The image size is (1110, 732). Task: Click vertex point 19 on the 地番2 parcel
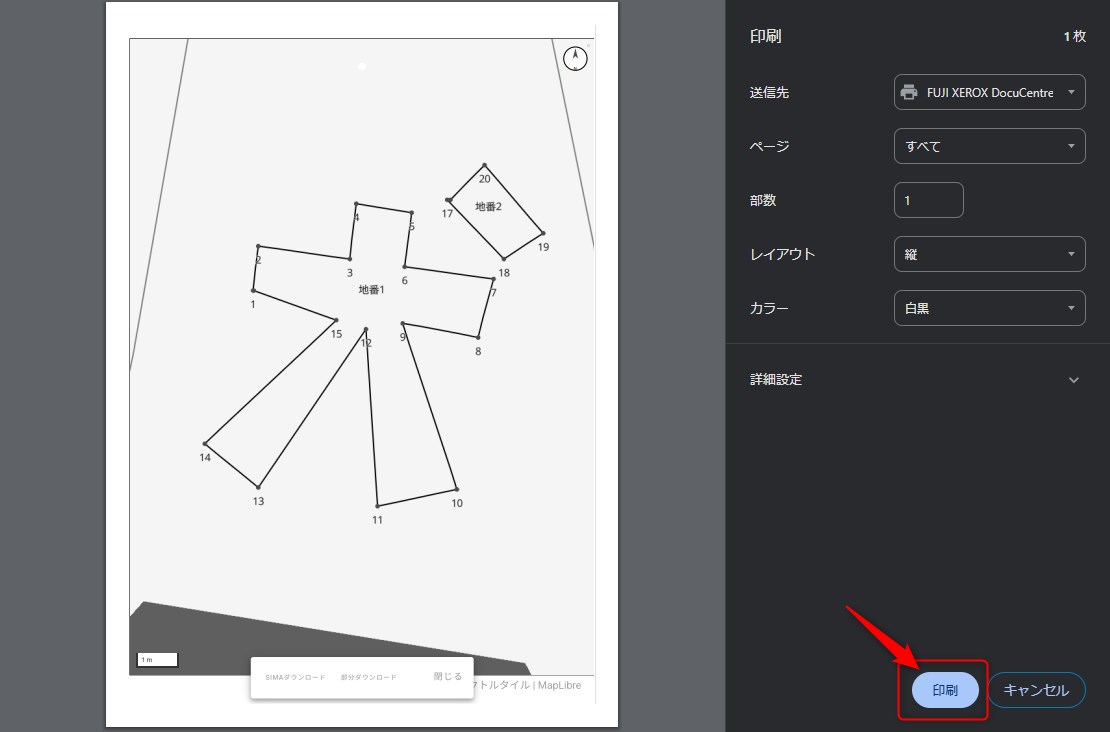click(x=543, y=233)
